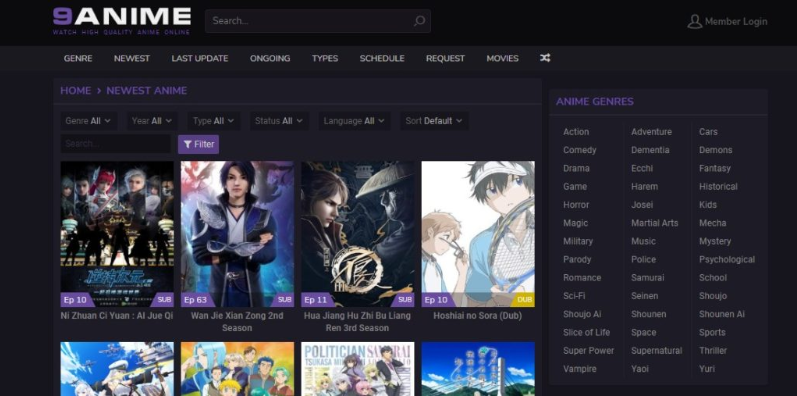Select the Adventure genre
The image size is (797, 396).
651,132
